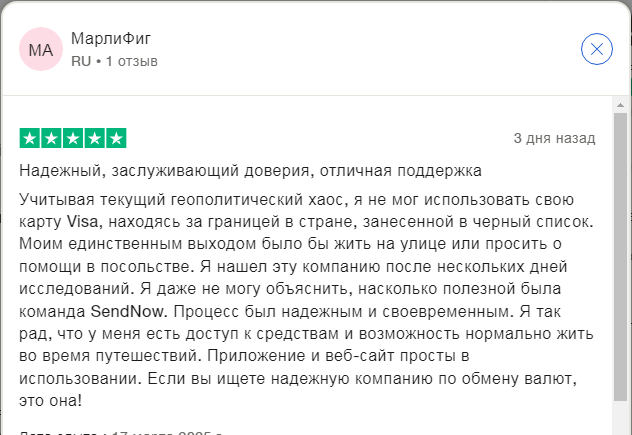Click the RU country code label

pos(81,61)
